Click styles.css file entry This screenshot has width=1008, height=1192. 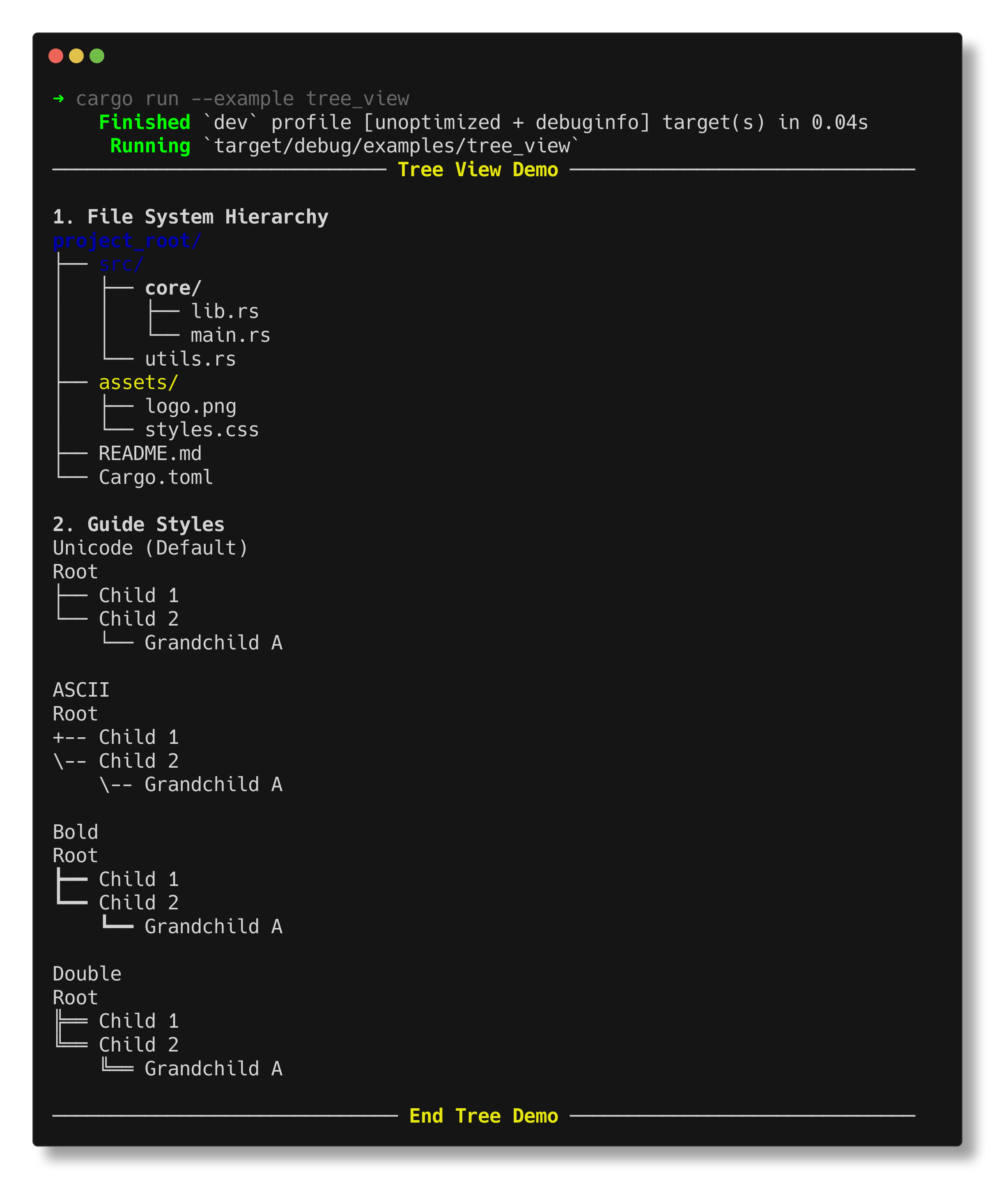tap(201, 430)
